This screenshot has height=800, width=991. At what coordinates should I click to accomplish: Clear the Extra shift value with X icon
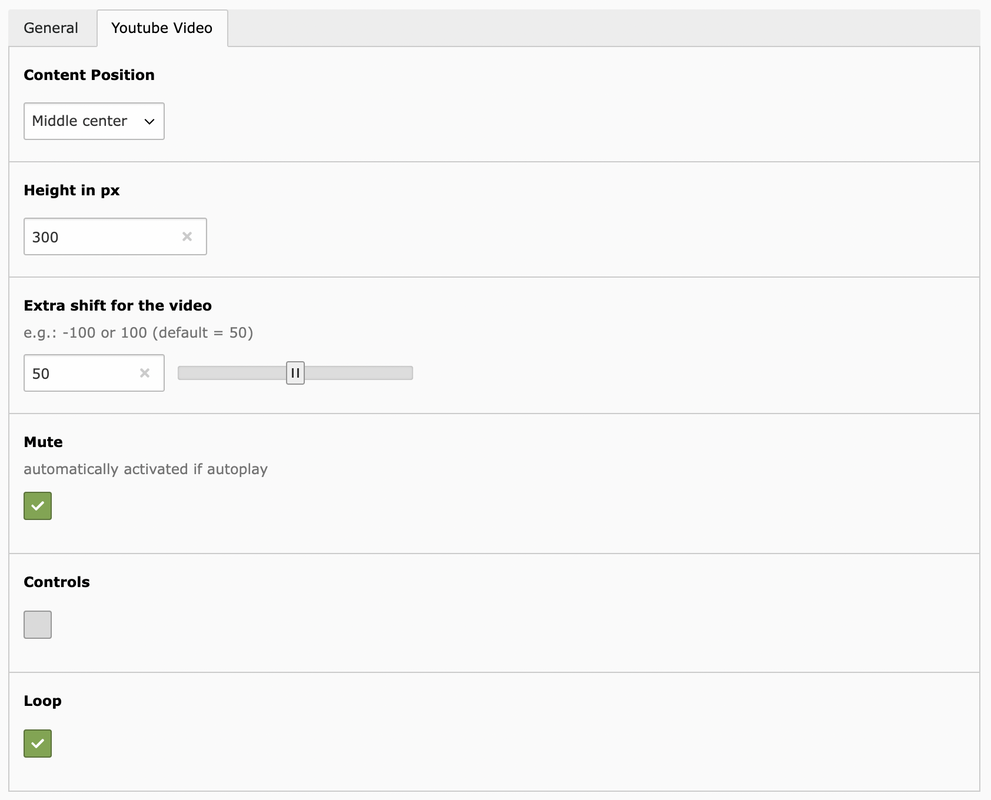(145, 373)
